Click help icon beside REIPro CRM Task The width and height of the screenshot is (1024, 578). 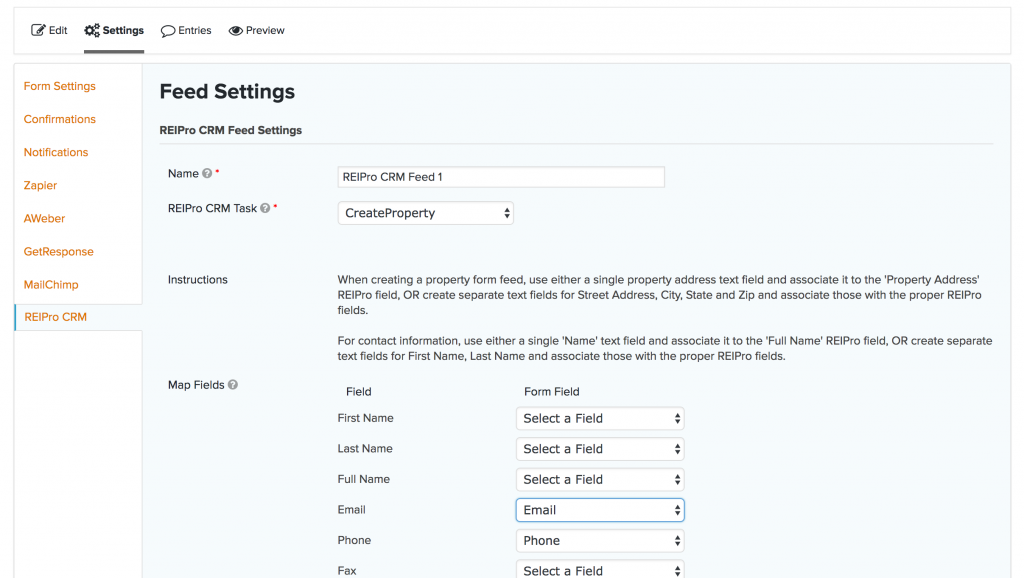click(x=265, y=208)
